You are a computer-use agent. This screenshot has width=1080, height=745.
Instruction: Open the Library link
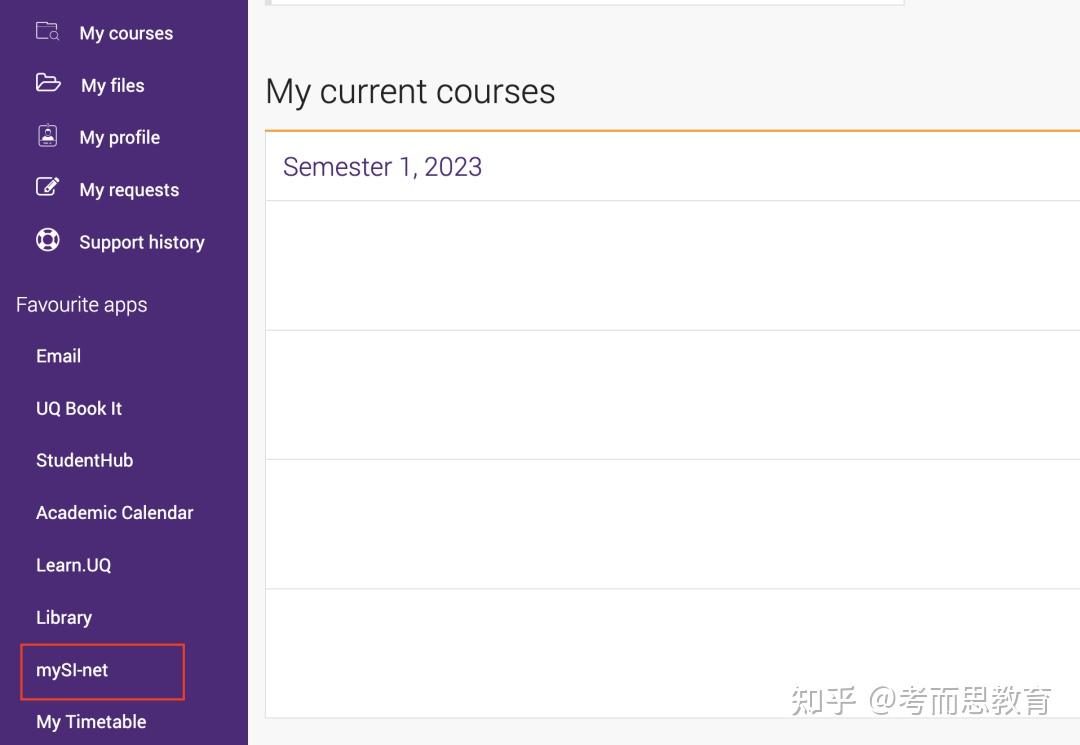(64, 617)
